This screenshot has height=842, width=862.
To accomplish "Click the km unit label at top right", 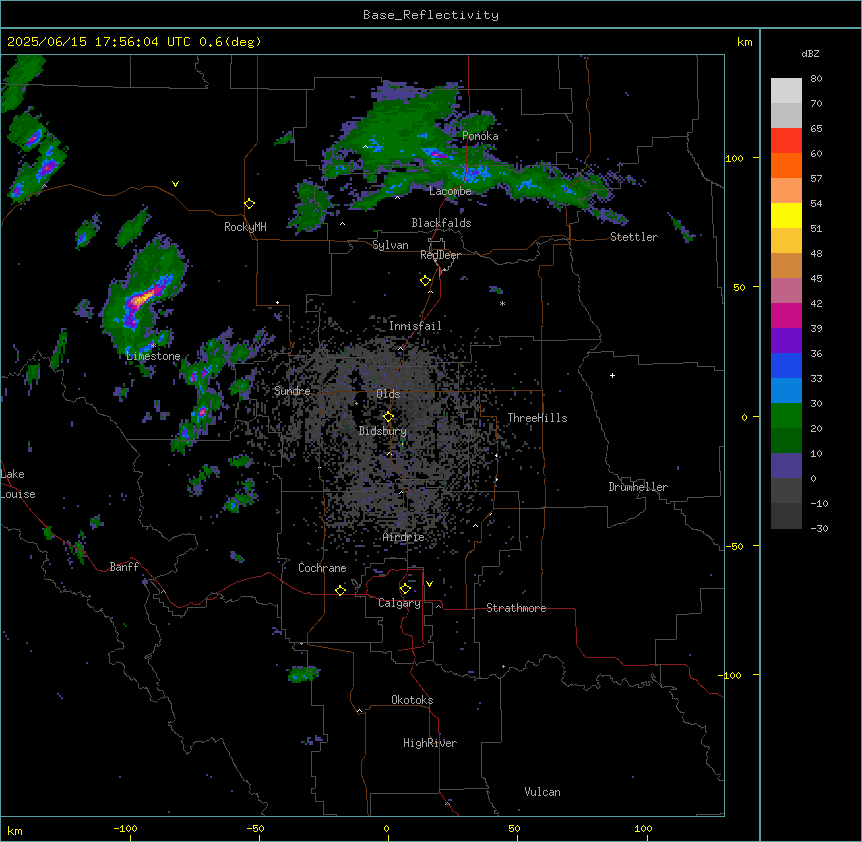I will tap(745, 42).
